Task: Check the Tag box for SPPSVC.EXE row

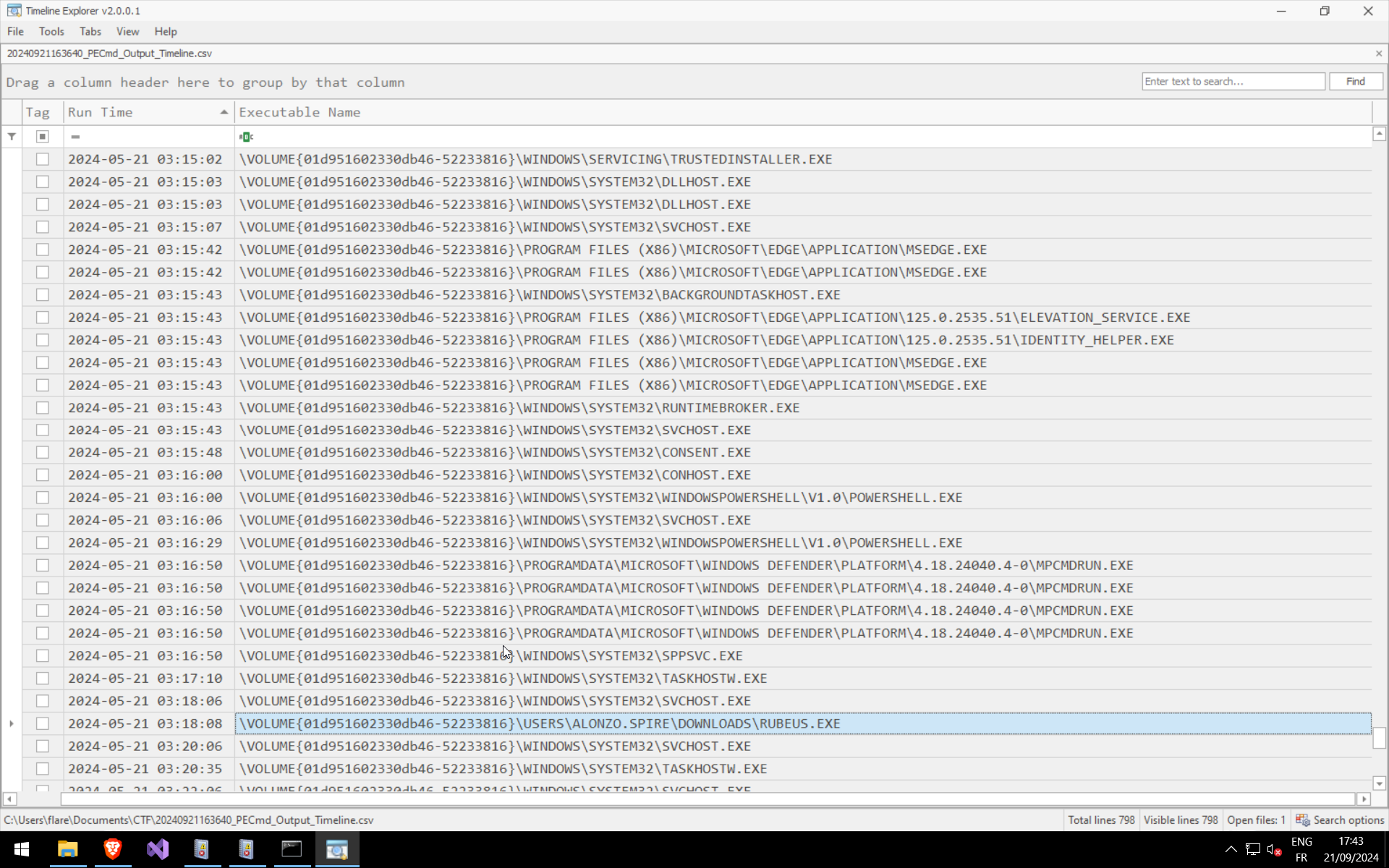Action: (43, 655)
